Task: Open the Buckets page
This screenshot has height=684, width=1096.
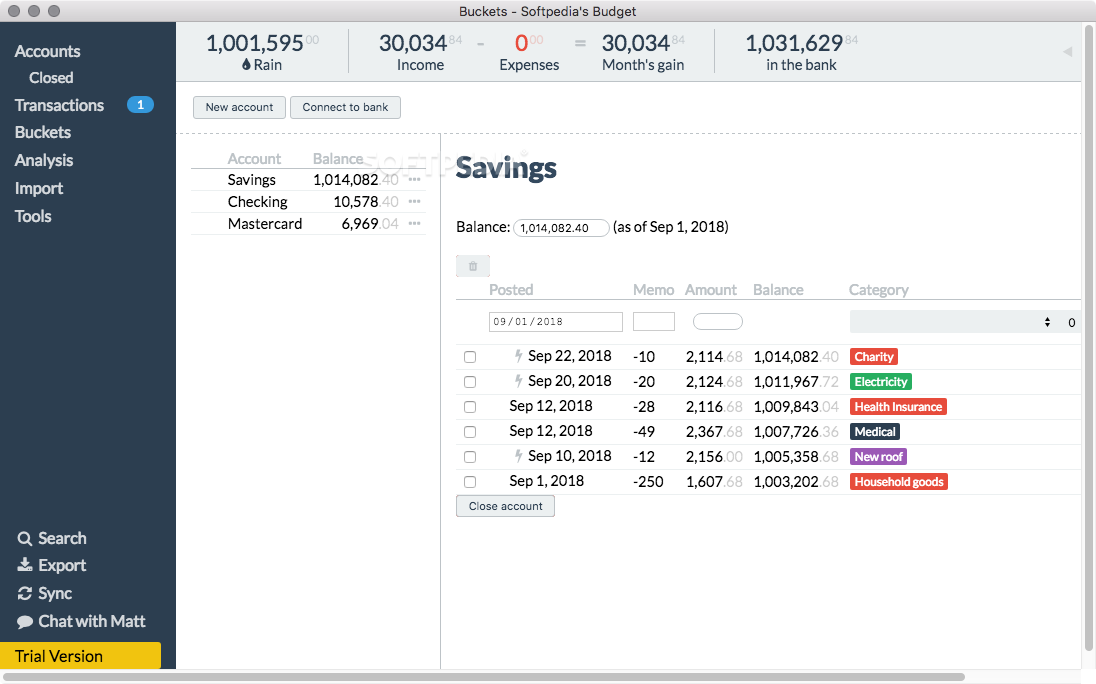Action: pos(43,132)
